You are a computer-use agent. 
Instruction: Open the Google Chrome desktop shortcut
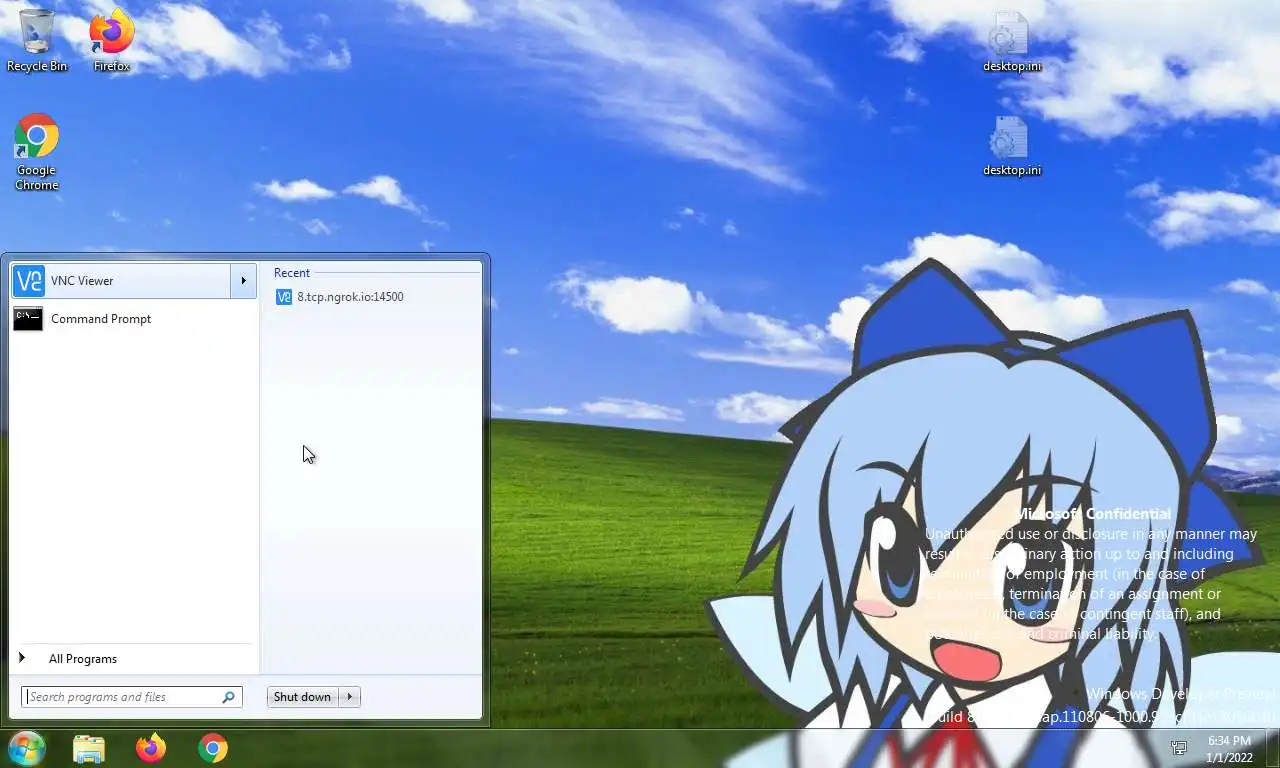[x=37, y=152]
